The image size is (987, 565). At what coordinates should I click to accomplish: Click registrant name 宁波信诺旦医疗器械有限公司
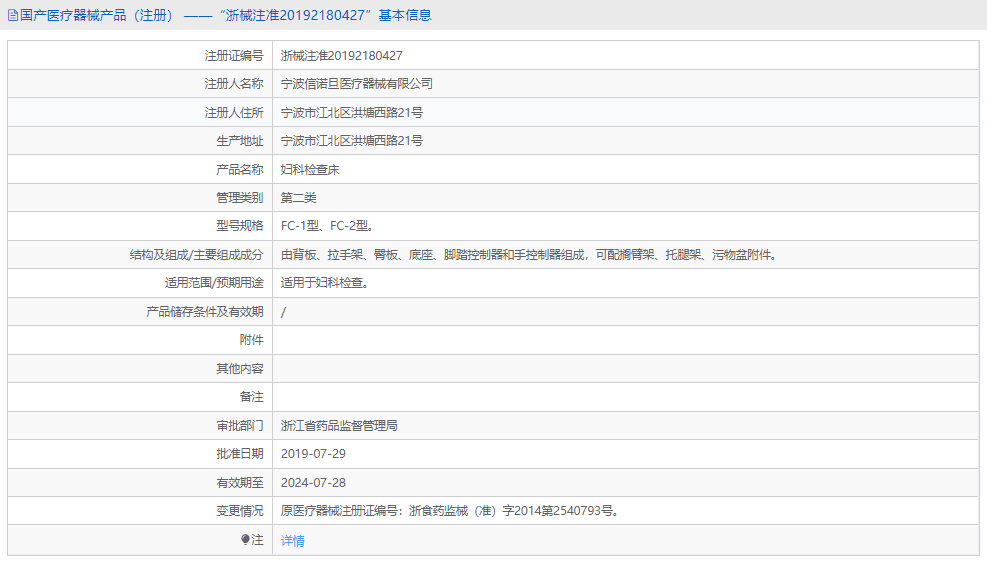357,84
